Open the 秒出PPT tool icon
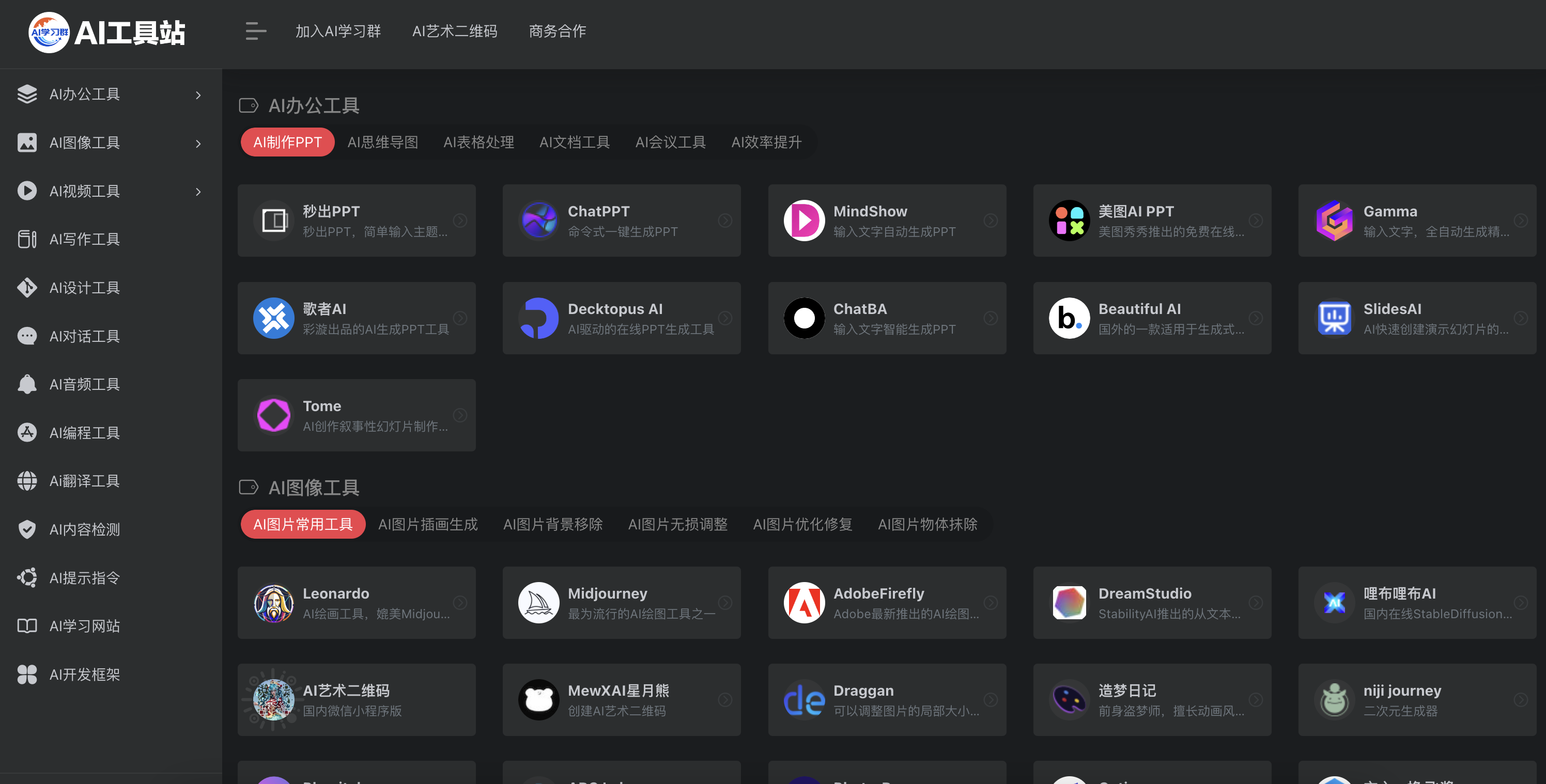 [274, 221]
